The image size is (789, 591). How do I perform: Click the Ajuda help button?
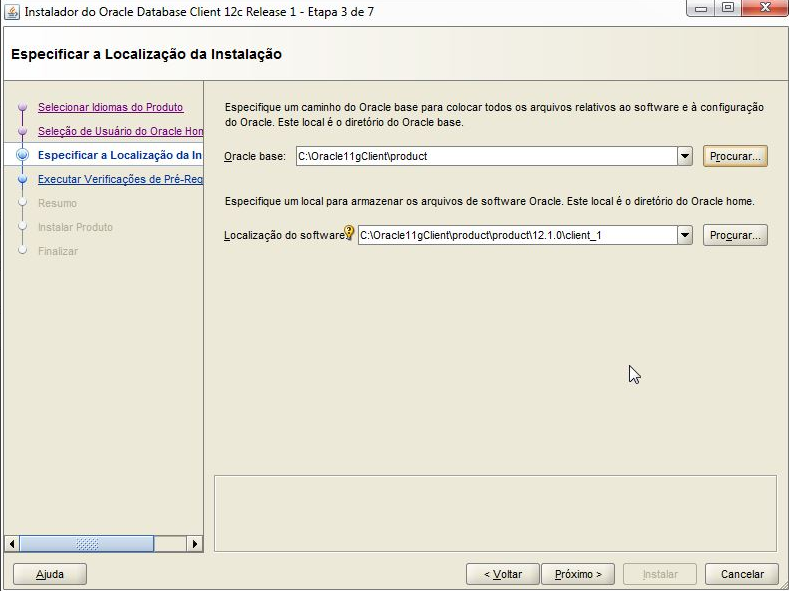click(50, 574)
